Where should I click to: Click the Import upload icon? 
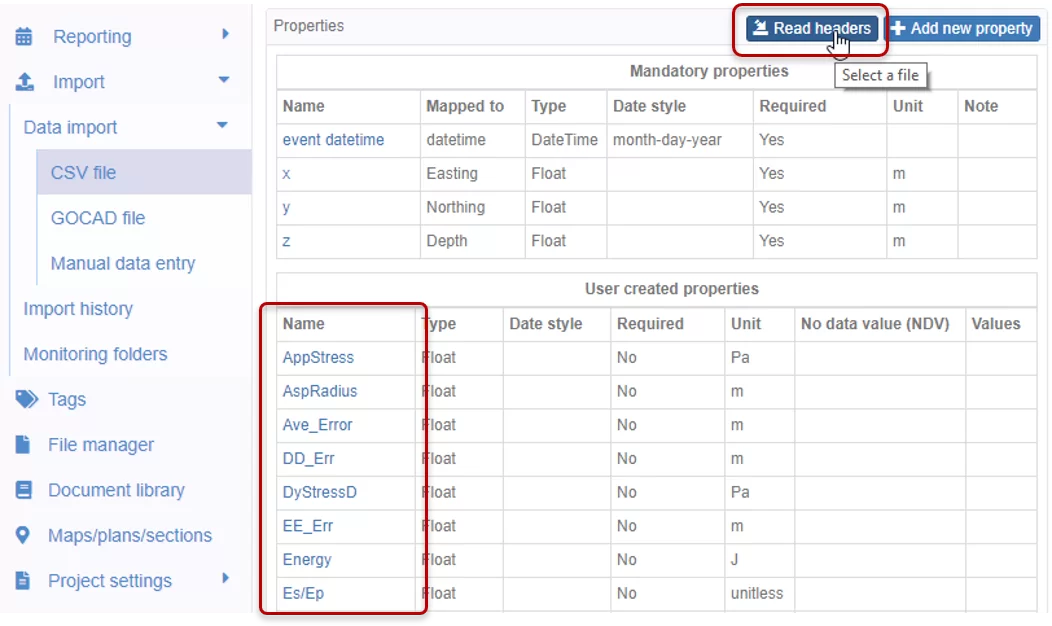click(x=25, y=82)
